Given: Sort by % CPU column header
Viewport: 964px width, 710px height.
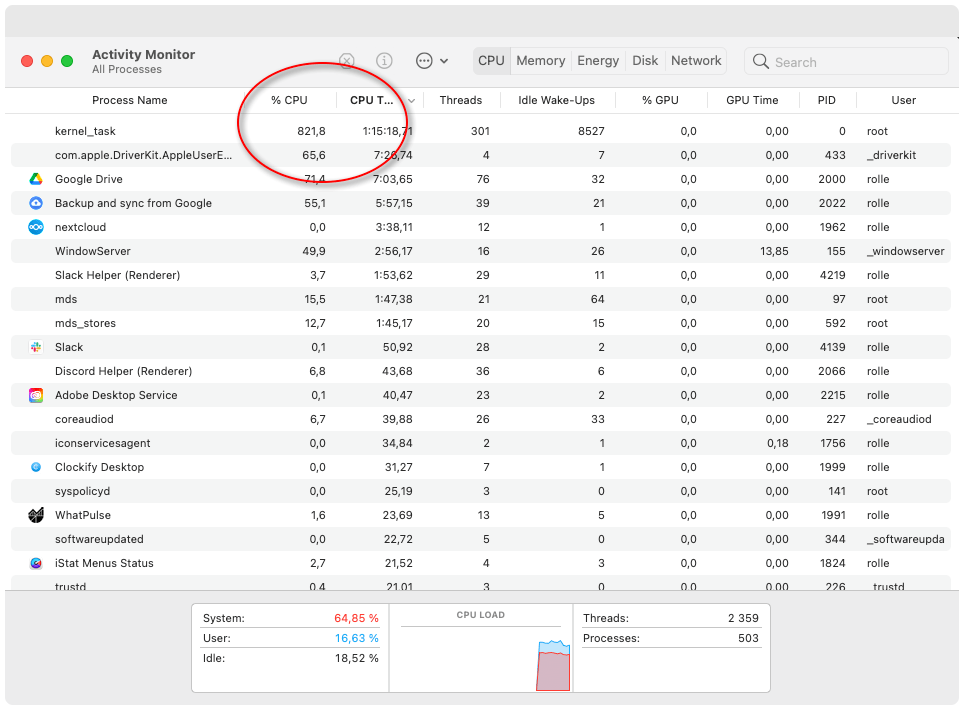Looking at the screenshot, I should click(289, 100).
